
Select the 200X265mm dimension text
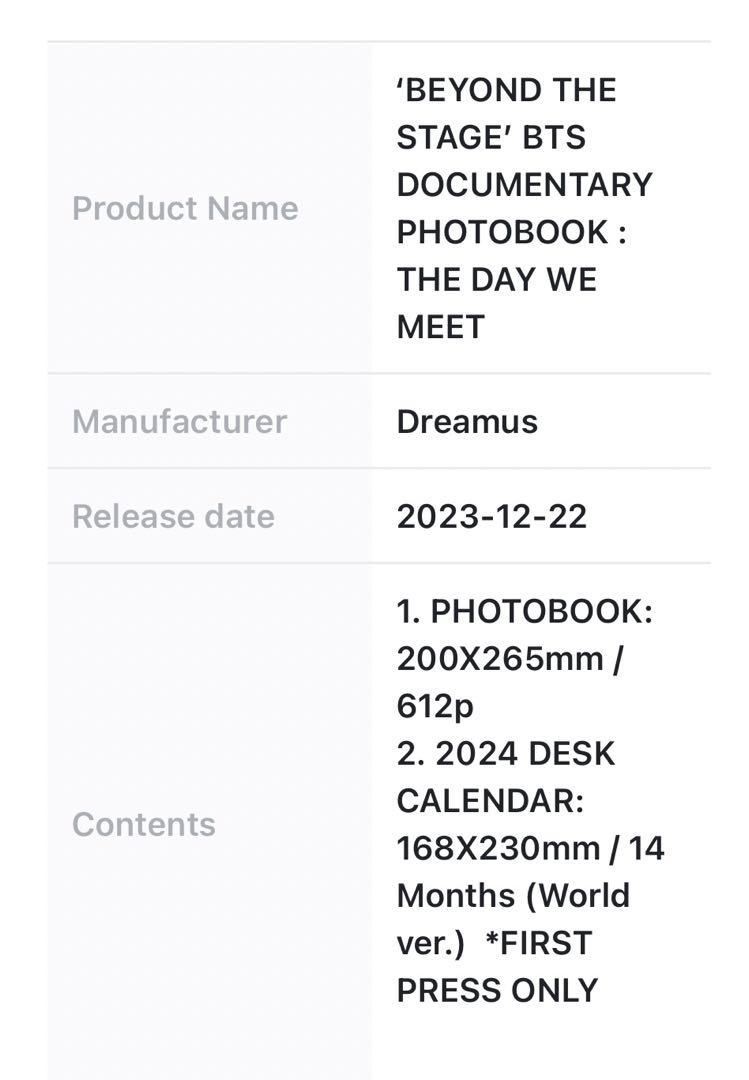500,658
